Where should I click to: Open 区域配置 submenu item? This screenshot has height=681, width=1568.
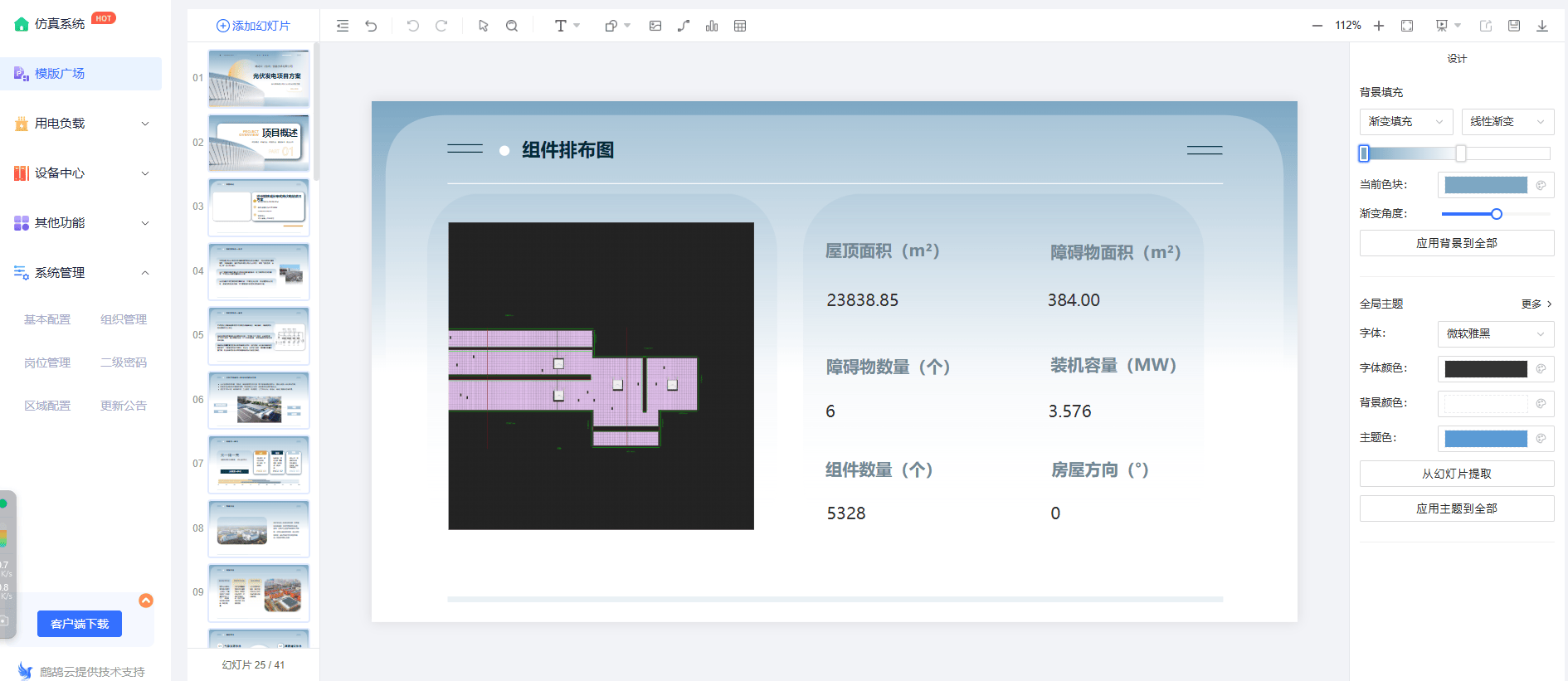point(47,406)
